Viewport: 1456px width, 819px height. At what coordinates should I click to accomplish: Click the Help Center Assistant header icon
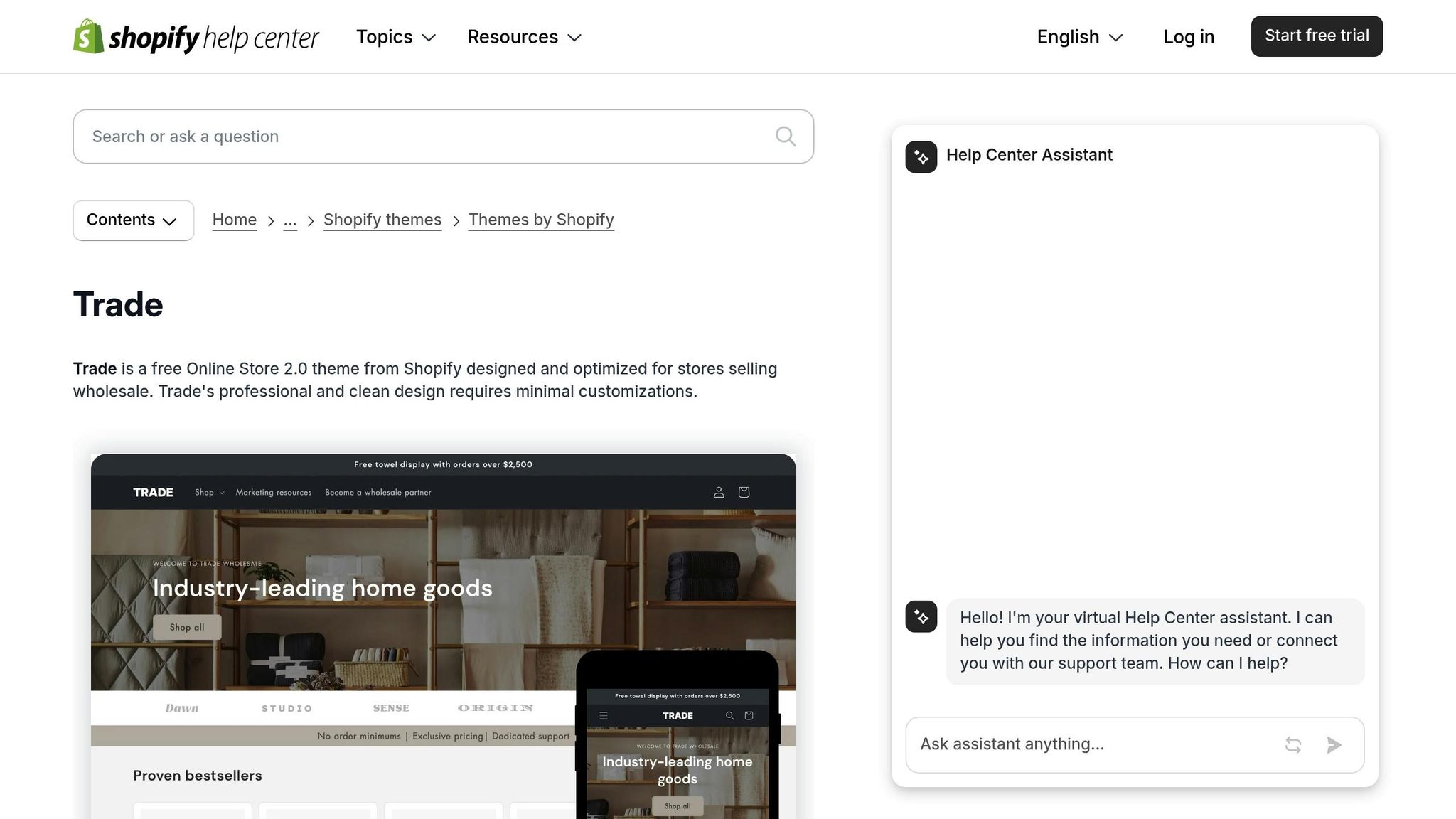click(921, 157)
